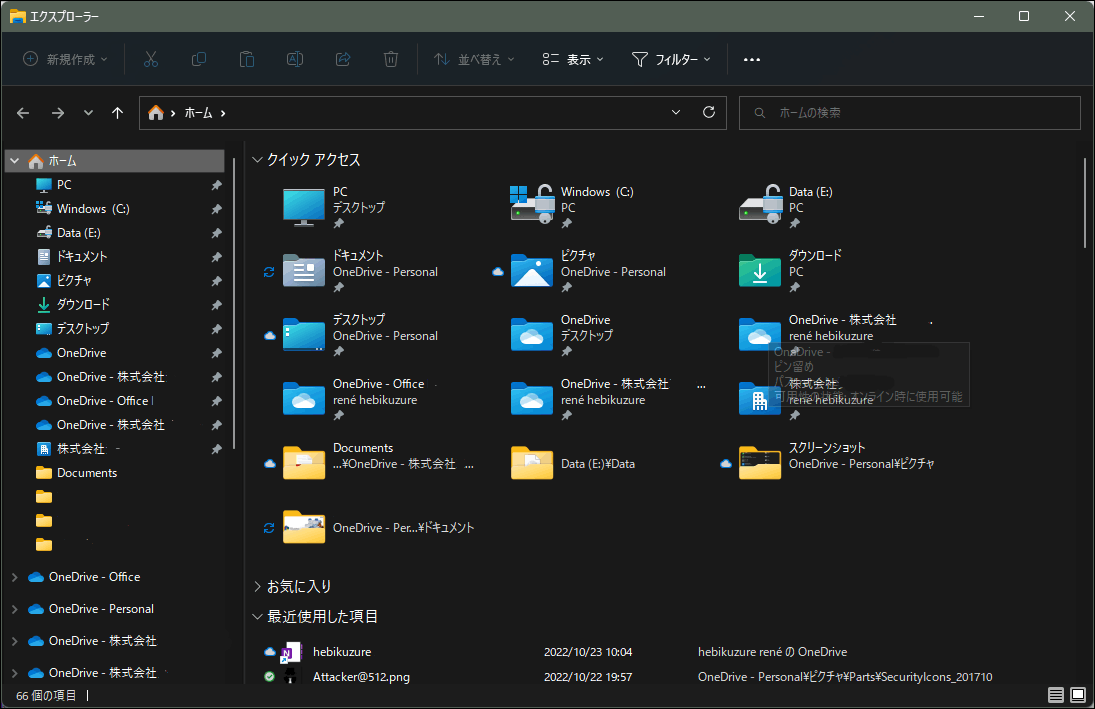Switch to large icons view in status bar

(1078, 695)
